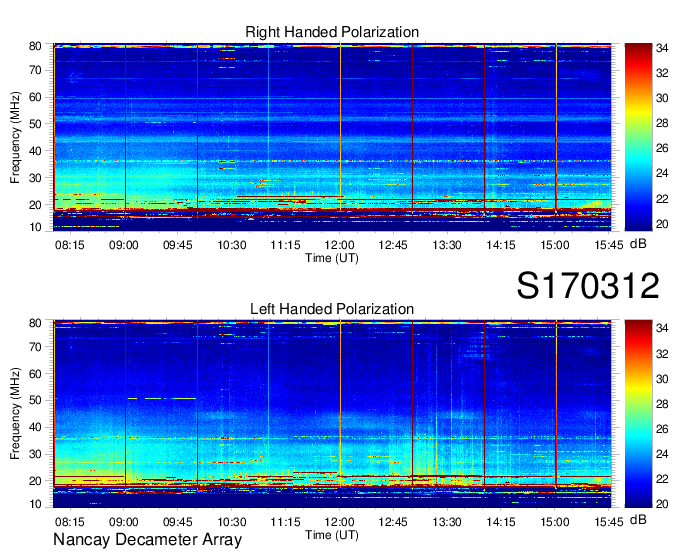The image size is (680, 552).
Task: Click the Right Handed plot's color scale bar
Action: 638,137
